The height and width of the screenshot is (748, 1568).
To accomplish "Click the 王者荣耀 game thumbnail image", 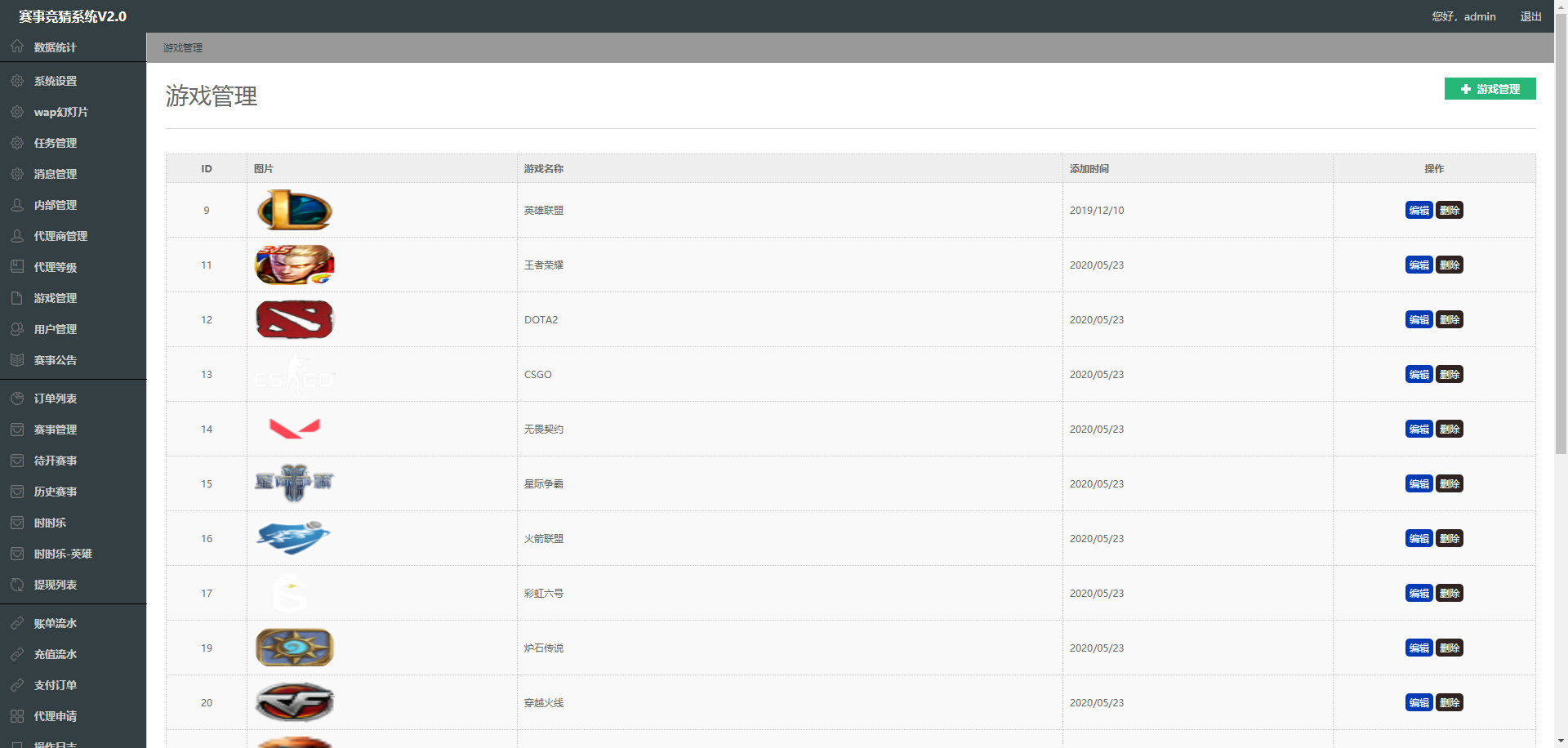I will (x=295, y=265).
